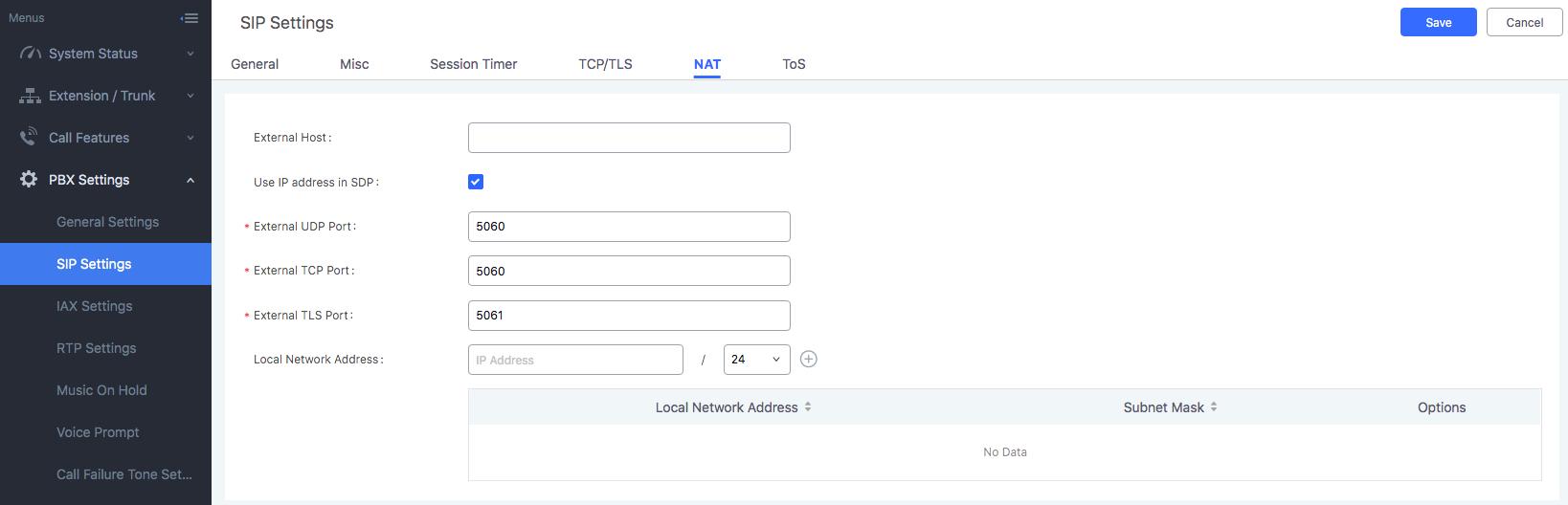Click the External UDP Port field
This screenshot has height=505, width=1568.
click(629, 227)
